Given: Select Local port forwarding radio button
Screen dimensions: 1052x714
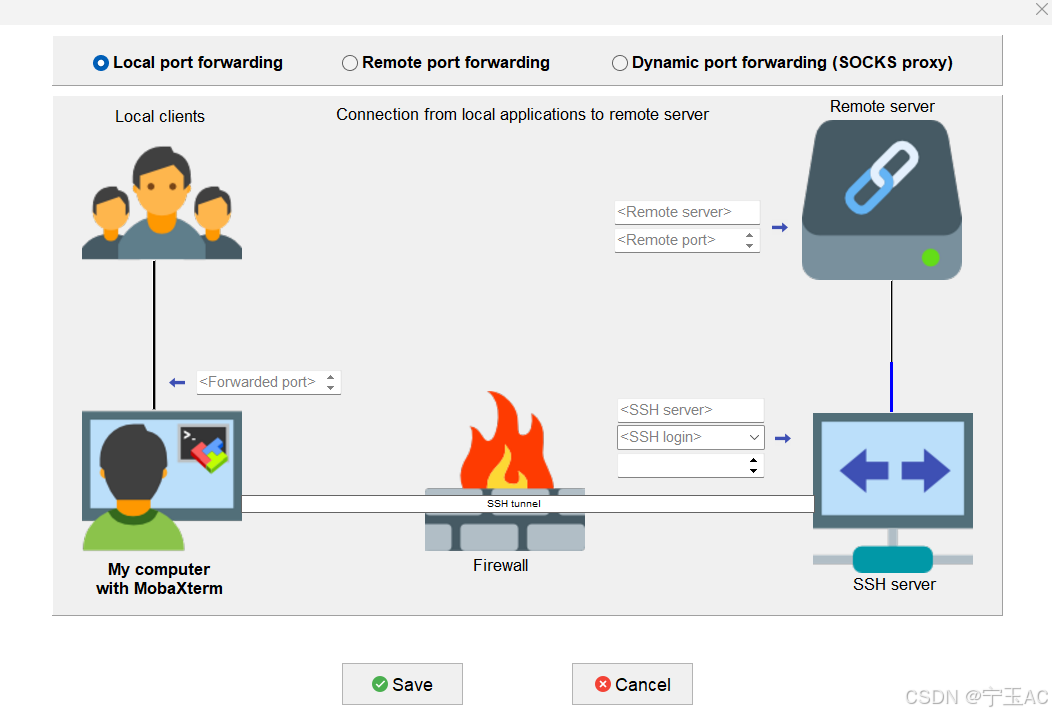Looking at the screenshot, I should pyautogui.click(x=101, y=63).
